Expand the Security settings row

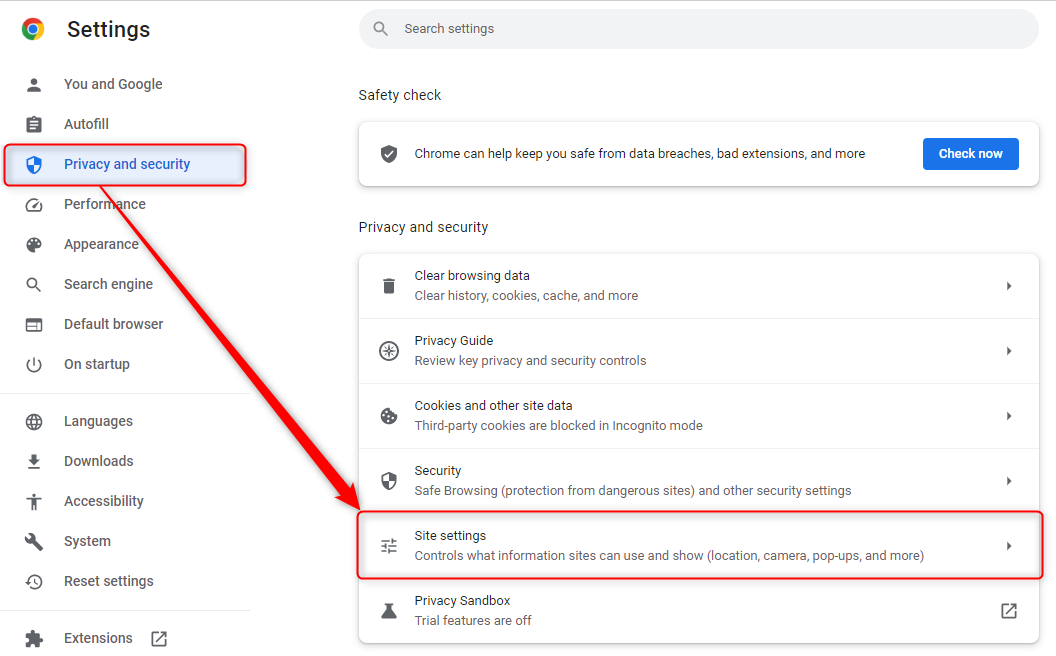[x=1009, y=480]
